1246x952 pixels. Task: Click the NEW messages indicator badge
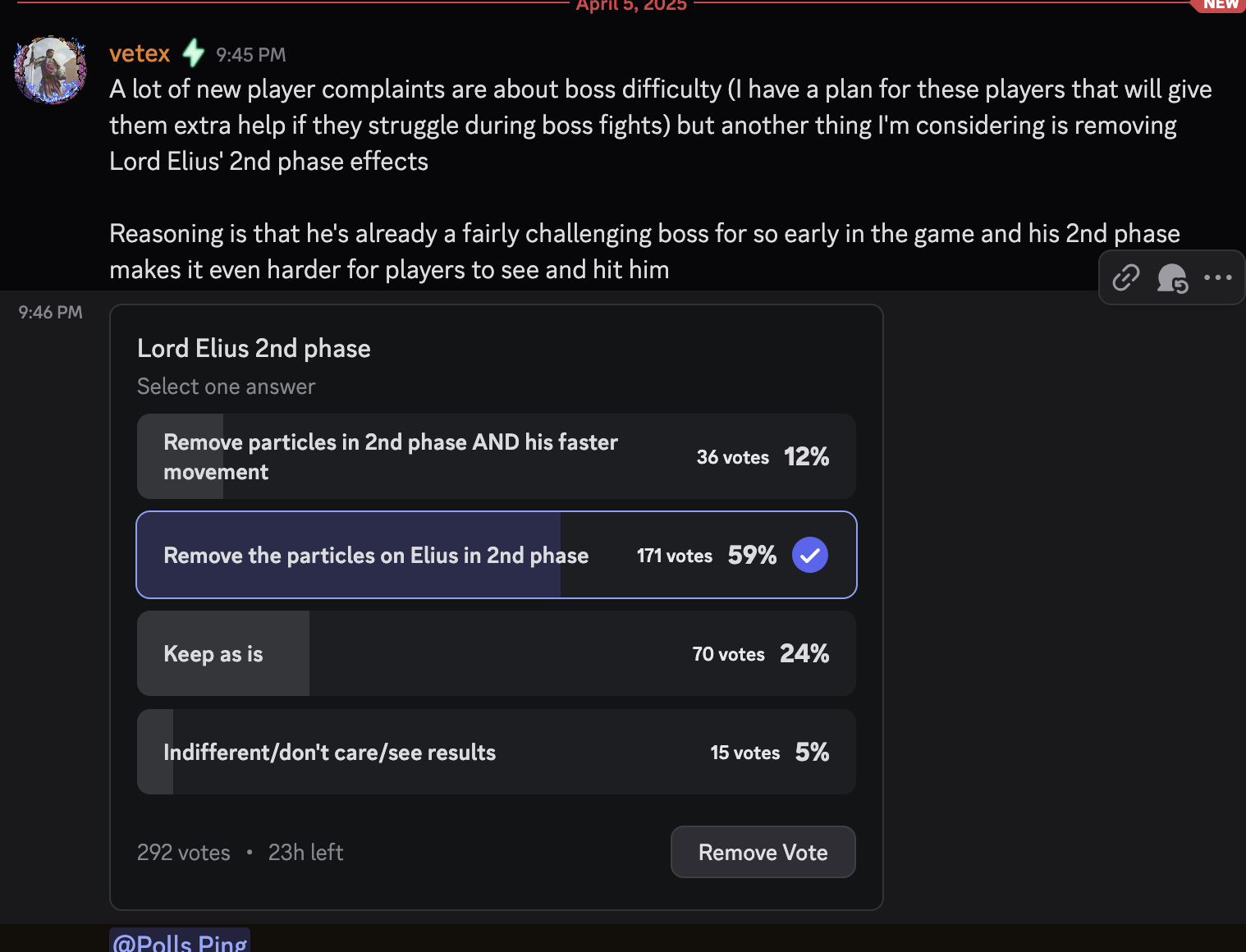(x=1220, y=5)
